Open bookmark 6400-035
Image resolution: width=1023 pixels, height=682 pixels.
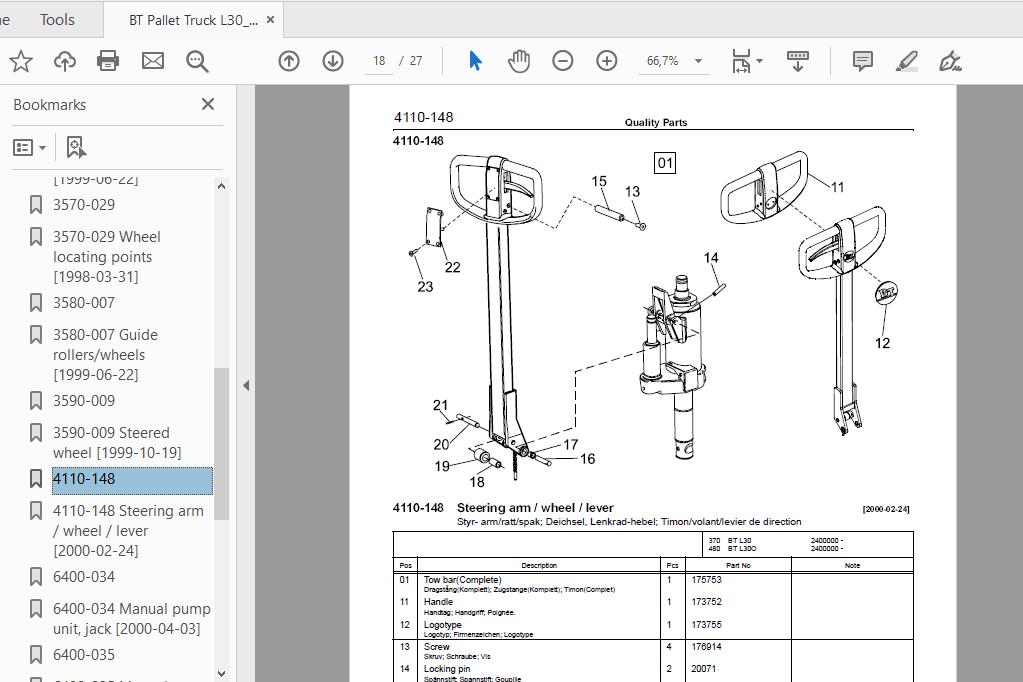click(x=84, y=655)
